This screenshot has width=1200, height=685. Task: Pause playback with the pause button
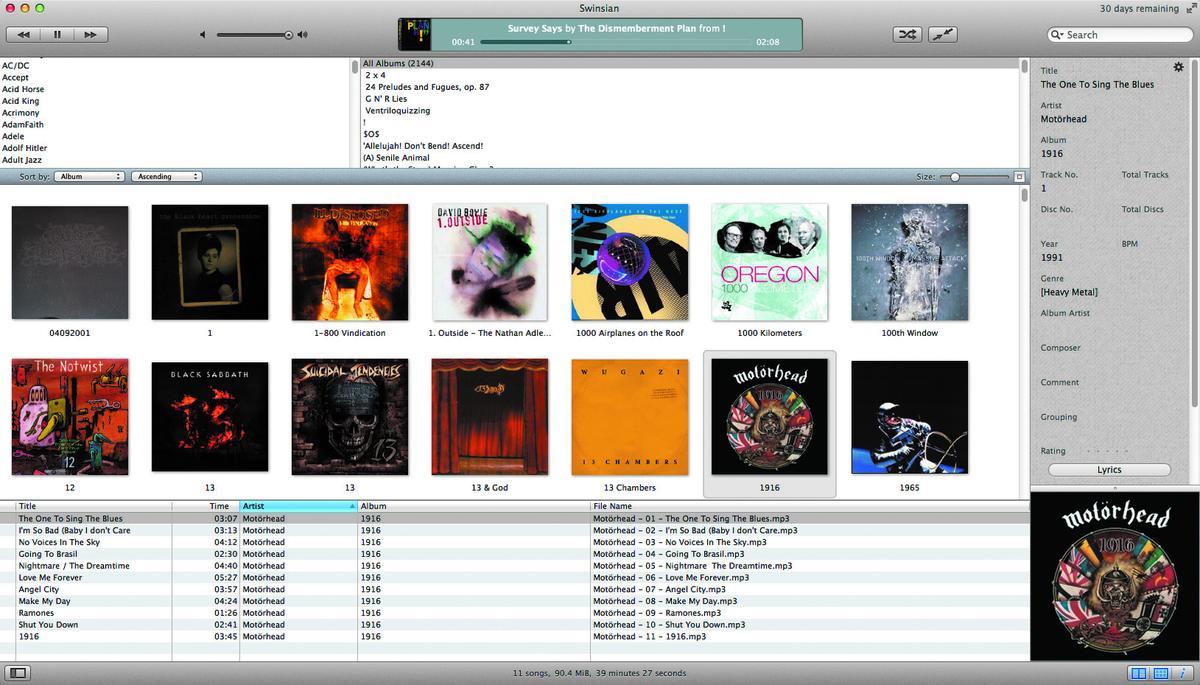point(57,34)
